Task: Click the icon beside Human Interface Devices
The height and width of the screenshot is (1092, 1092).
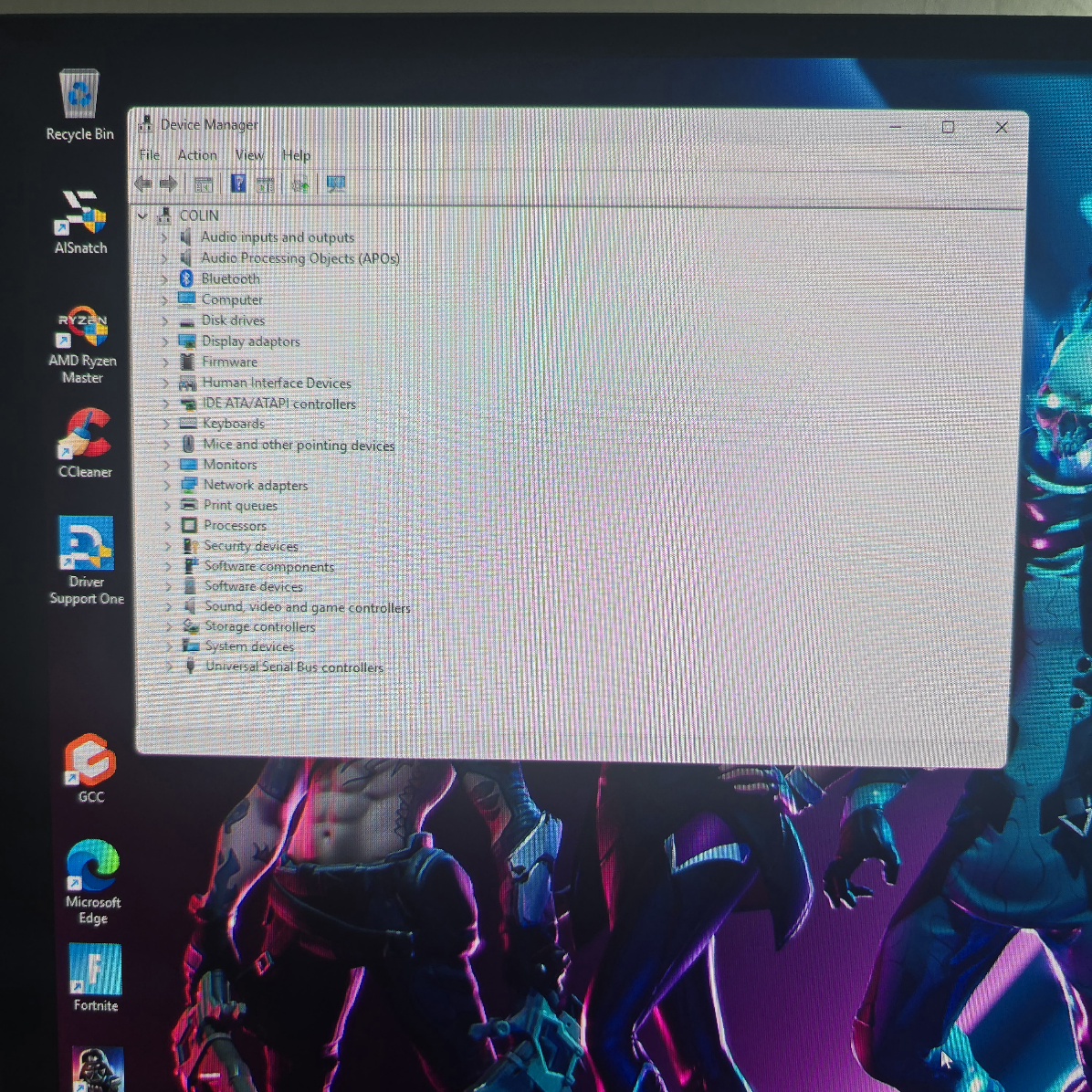Action: tap(187, 383)
